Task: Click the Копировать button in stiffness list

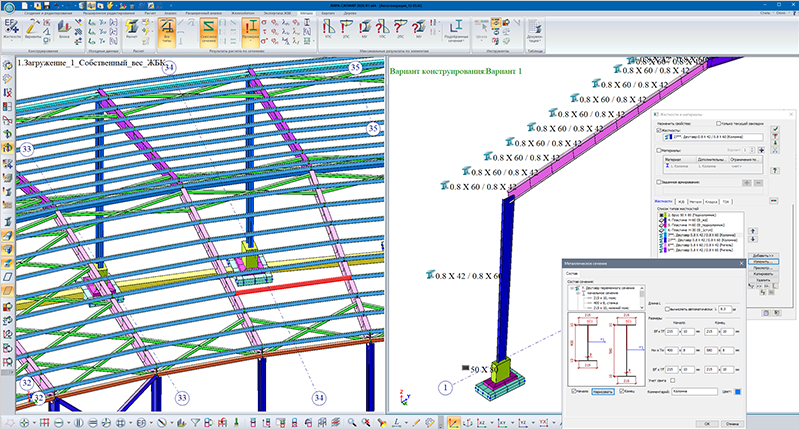Action: tap(763, 274)
